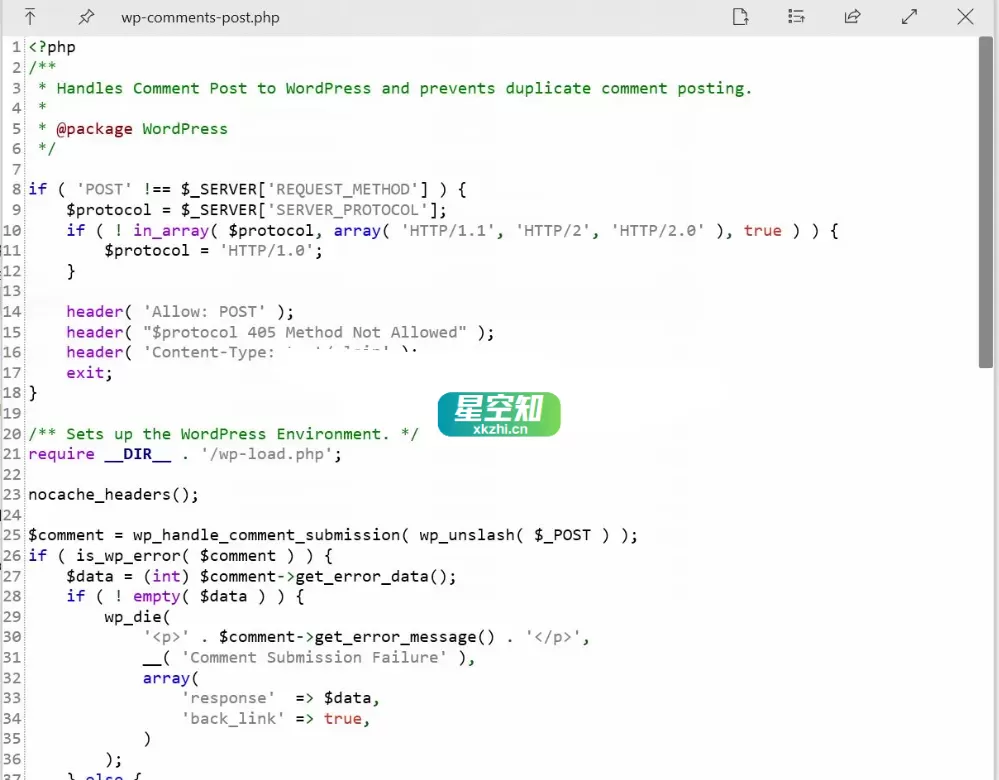Viewport: 999px width, 780px height.
Task: Enter fullscreen using the diagonal arrow icon
Action: point(908,17)
